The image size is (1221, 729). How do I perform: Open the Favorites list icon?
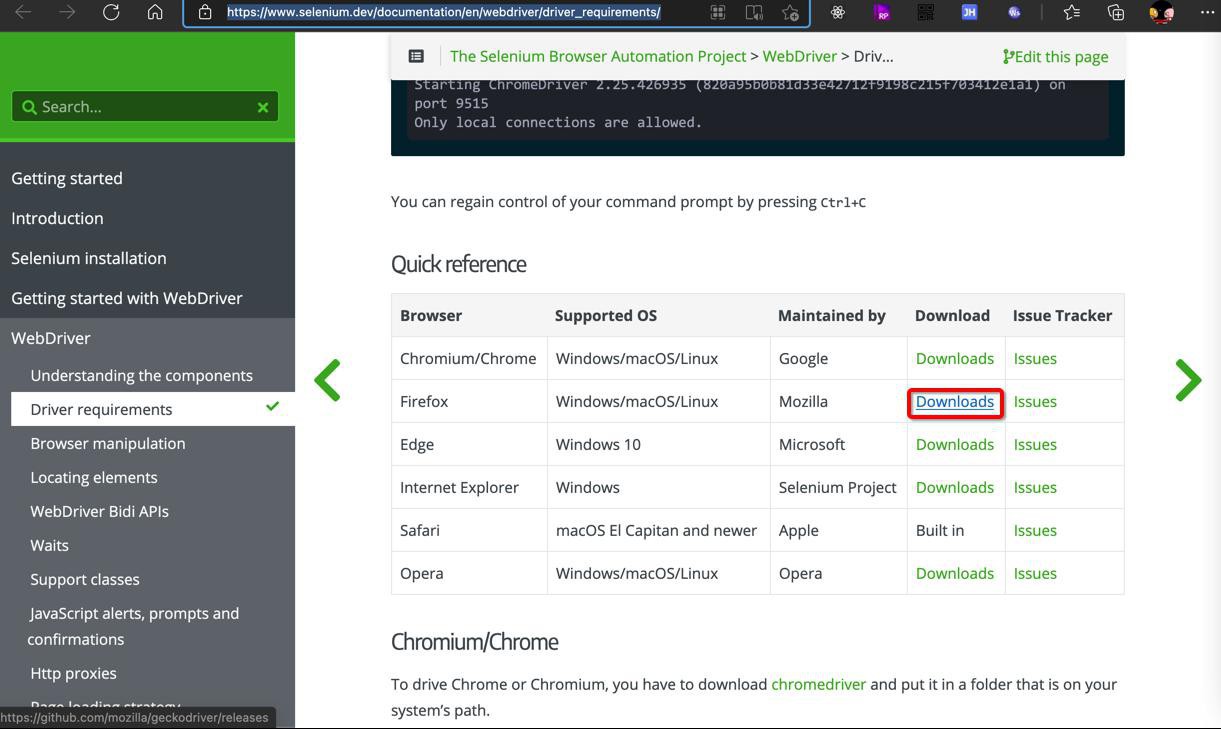(1072, 12)
